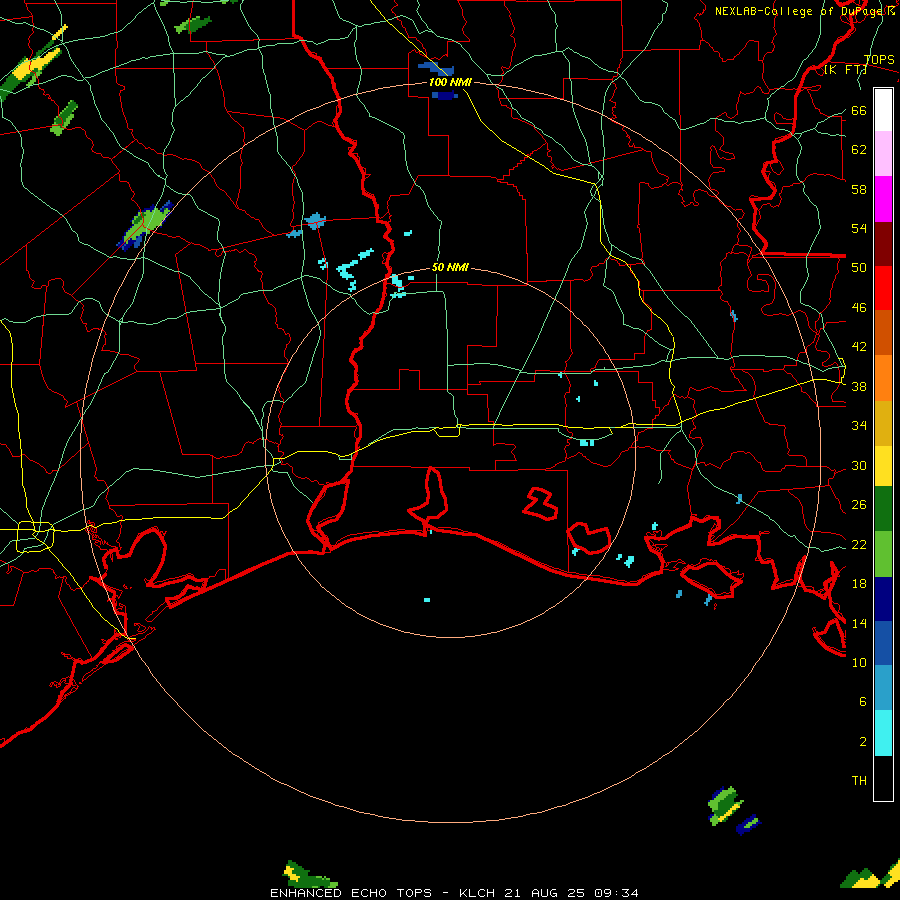Choose the dark orange legend band
Screen dimensions: 900x900
point(883,332)
